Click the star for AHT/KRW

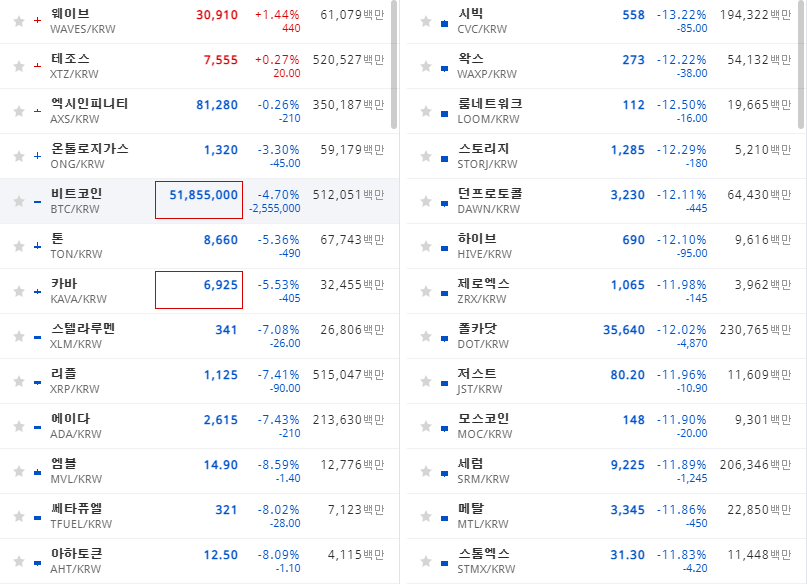coord(19,561)
